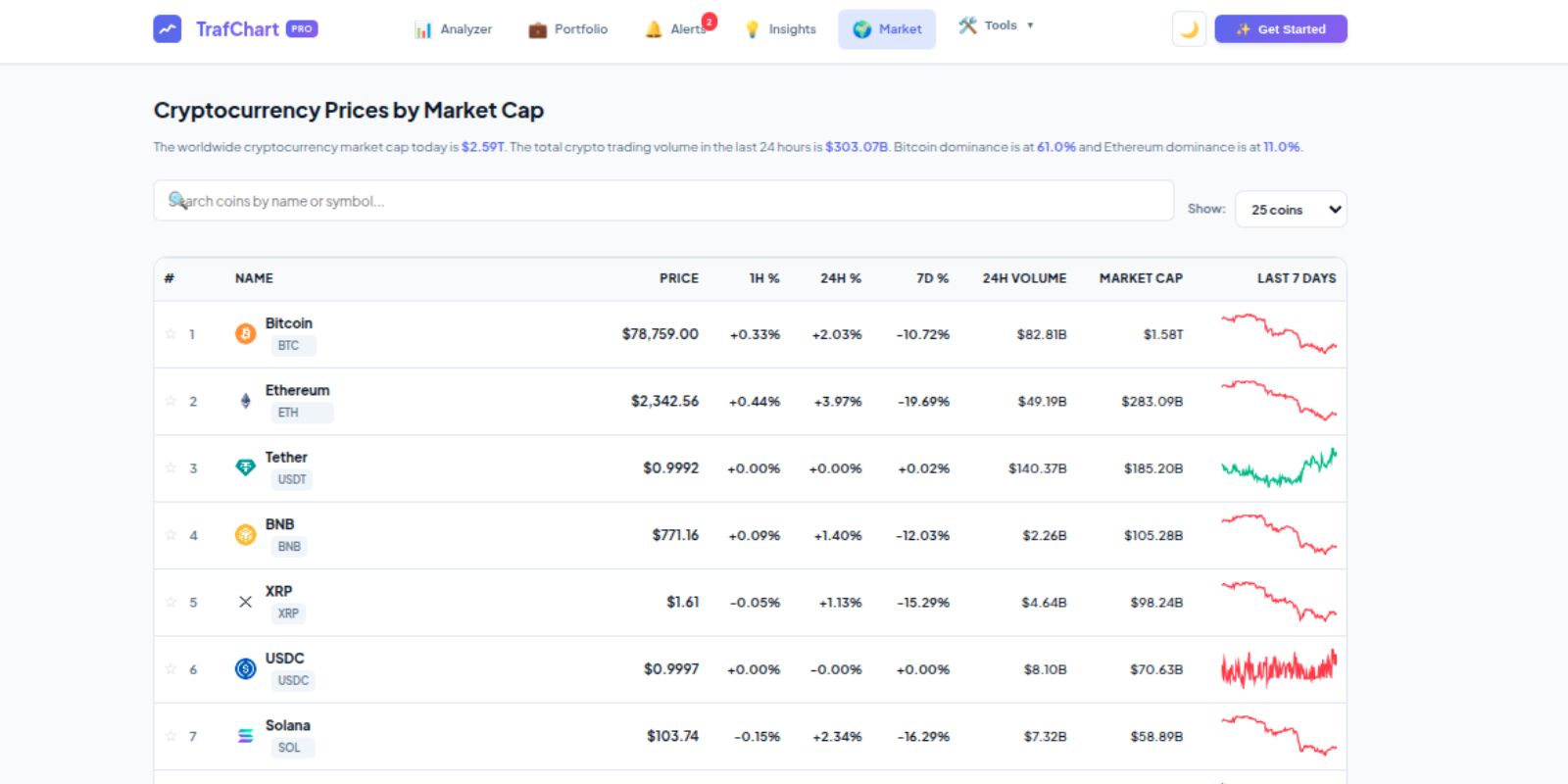Sort table by Market Cap column
Image resolution: width=1568 pixels, height=784 pixels.
[x=1140, y=278]
